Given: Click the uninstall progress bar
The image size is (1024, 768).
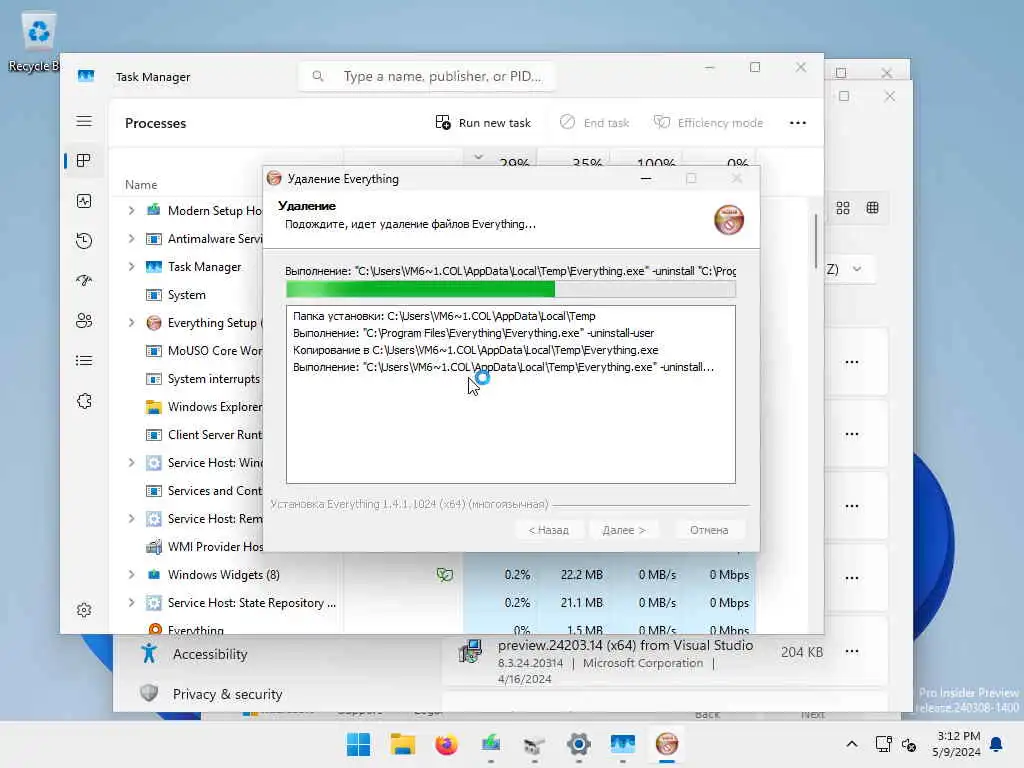Looking at the screenshot, I should tap(511, 289).
